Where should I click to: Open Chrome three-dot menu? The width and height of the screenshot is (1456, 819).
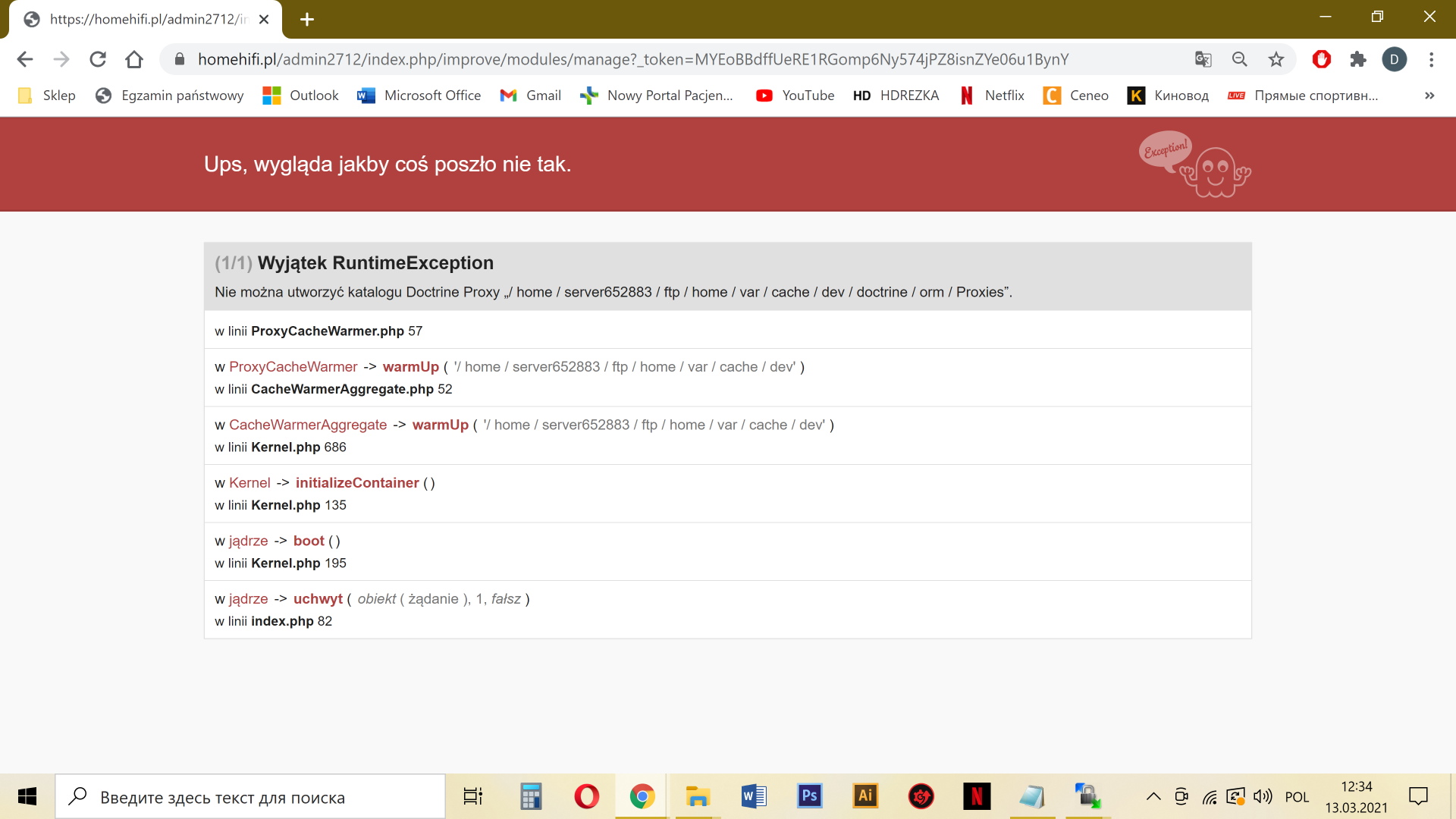(x=1431, y=59)
